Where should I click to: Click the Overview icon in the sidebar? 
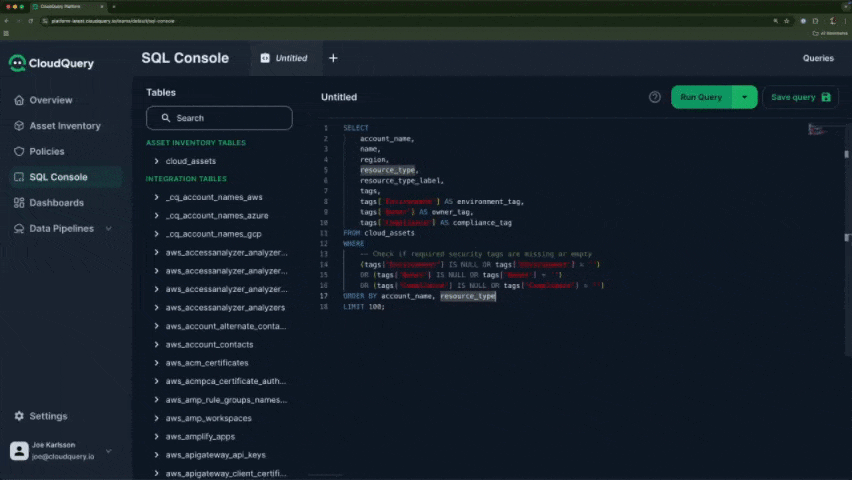19,100
